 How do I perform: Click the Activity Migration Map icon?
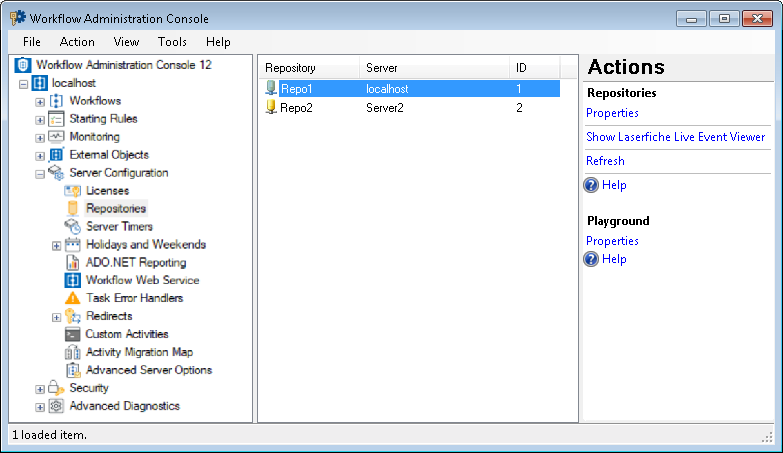(72, 352)
